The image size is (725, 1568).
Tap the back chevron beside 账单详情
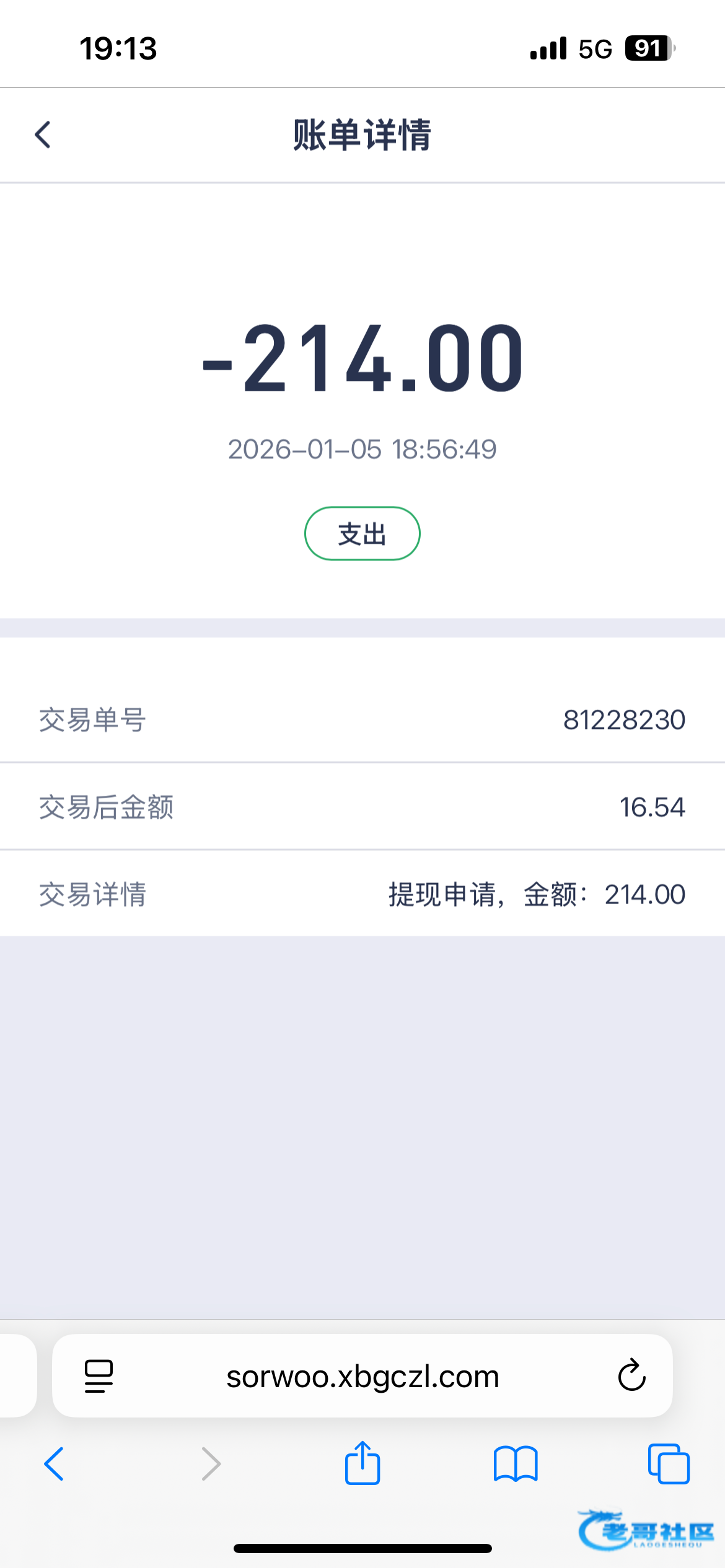[x=42, y=134]
